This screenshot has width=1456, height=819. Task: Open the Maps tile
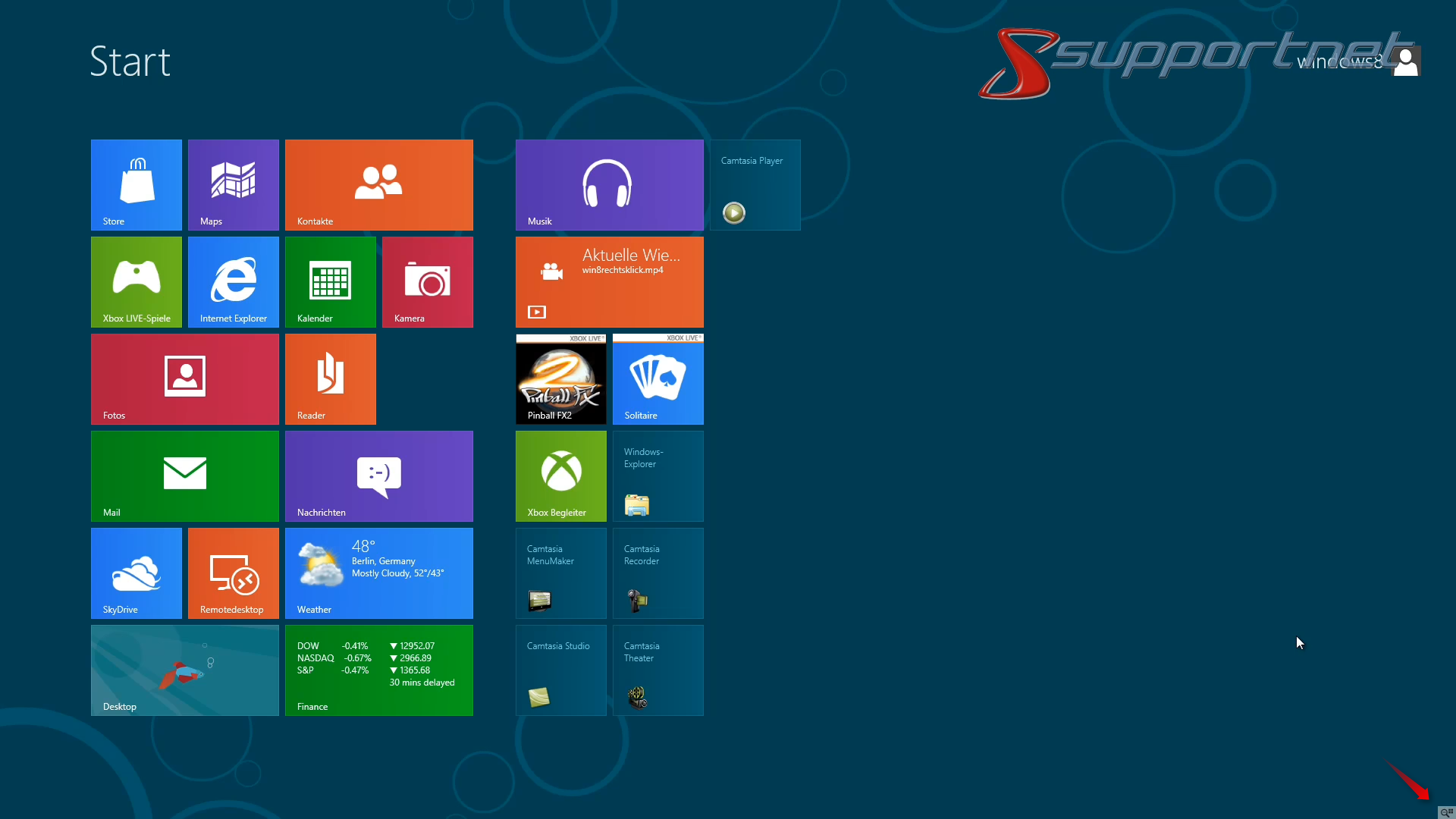point(234,185)
